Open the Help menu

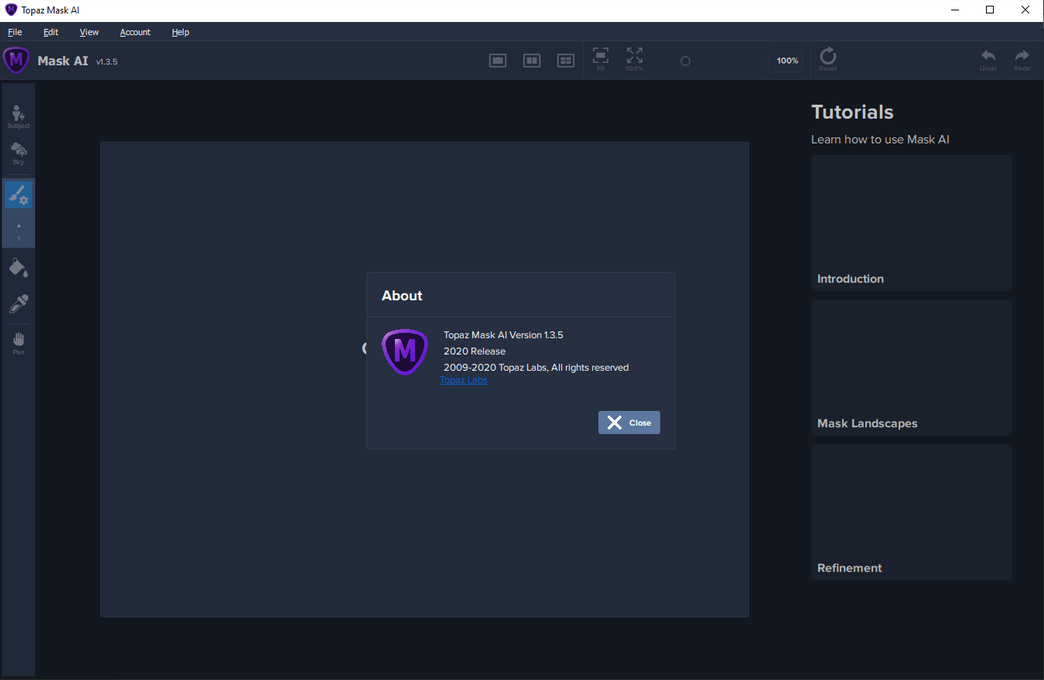coord(180,32)
